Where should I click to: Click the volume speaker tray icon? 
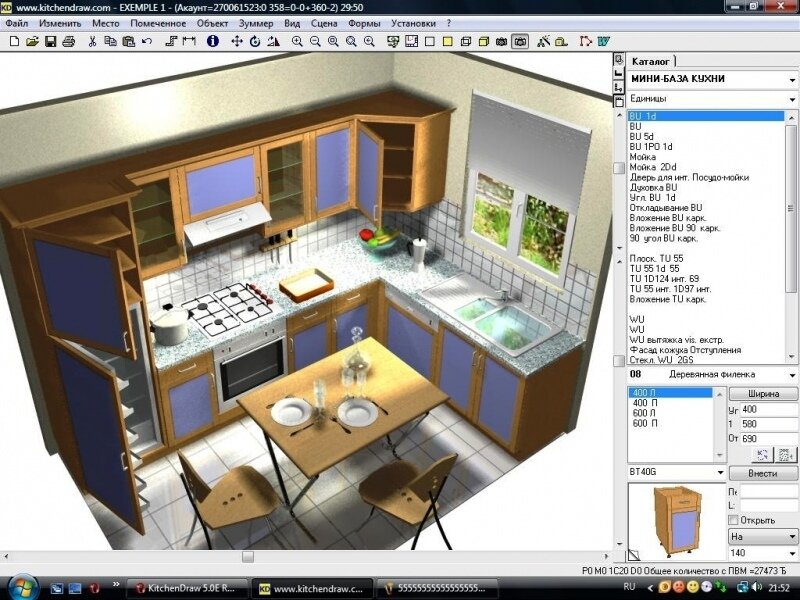[757, 588]
